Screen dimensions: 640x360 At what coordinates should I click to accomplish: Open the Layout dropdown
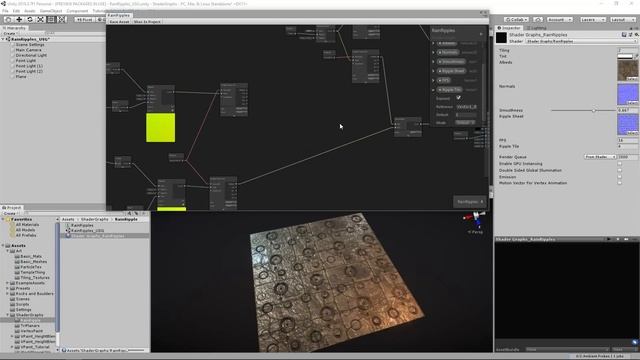(623, 19)
